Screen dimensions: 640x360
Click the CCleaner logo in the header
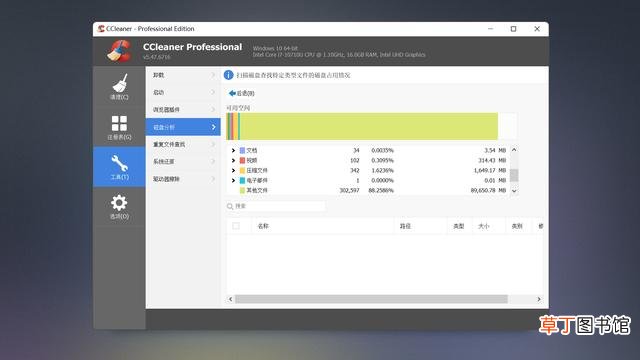(119, 51)
